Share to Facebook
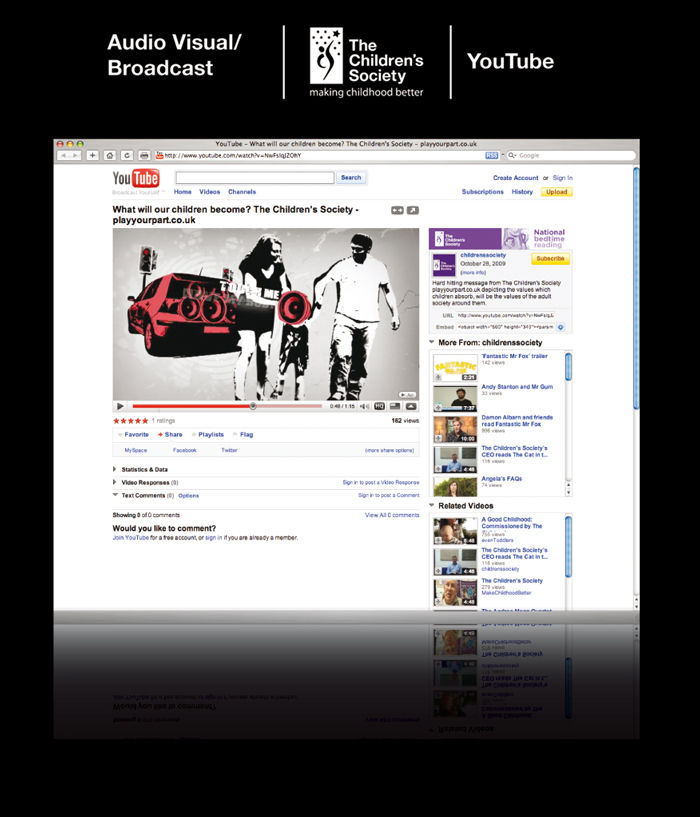 point(185,450)
